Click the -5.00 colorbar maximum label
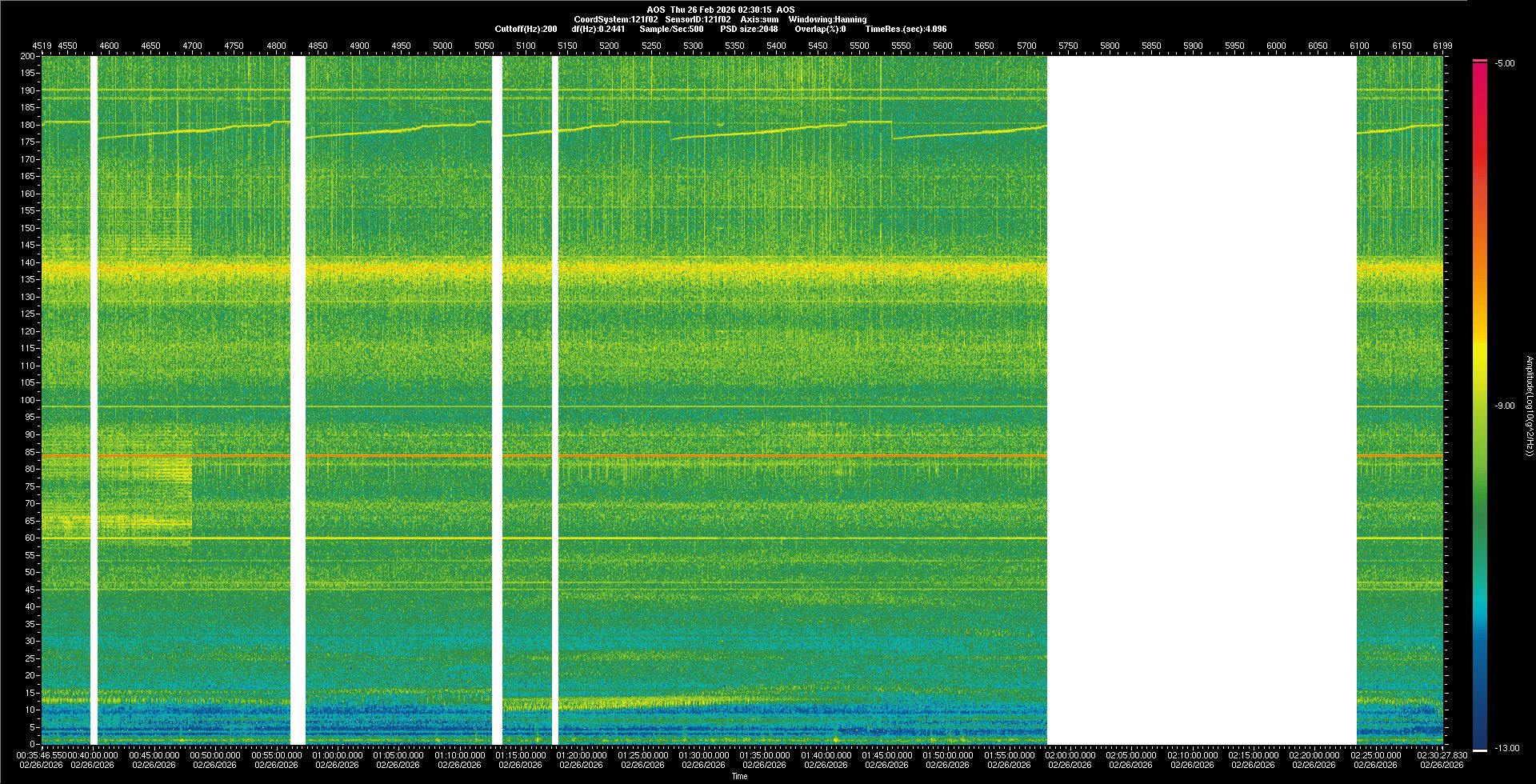The height and width of the screenshot is (784, 1536). coord(1504,63)
